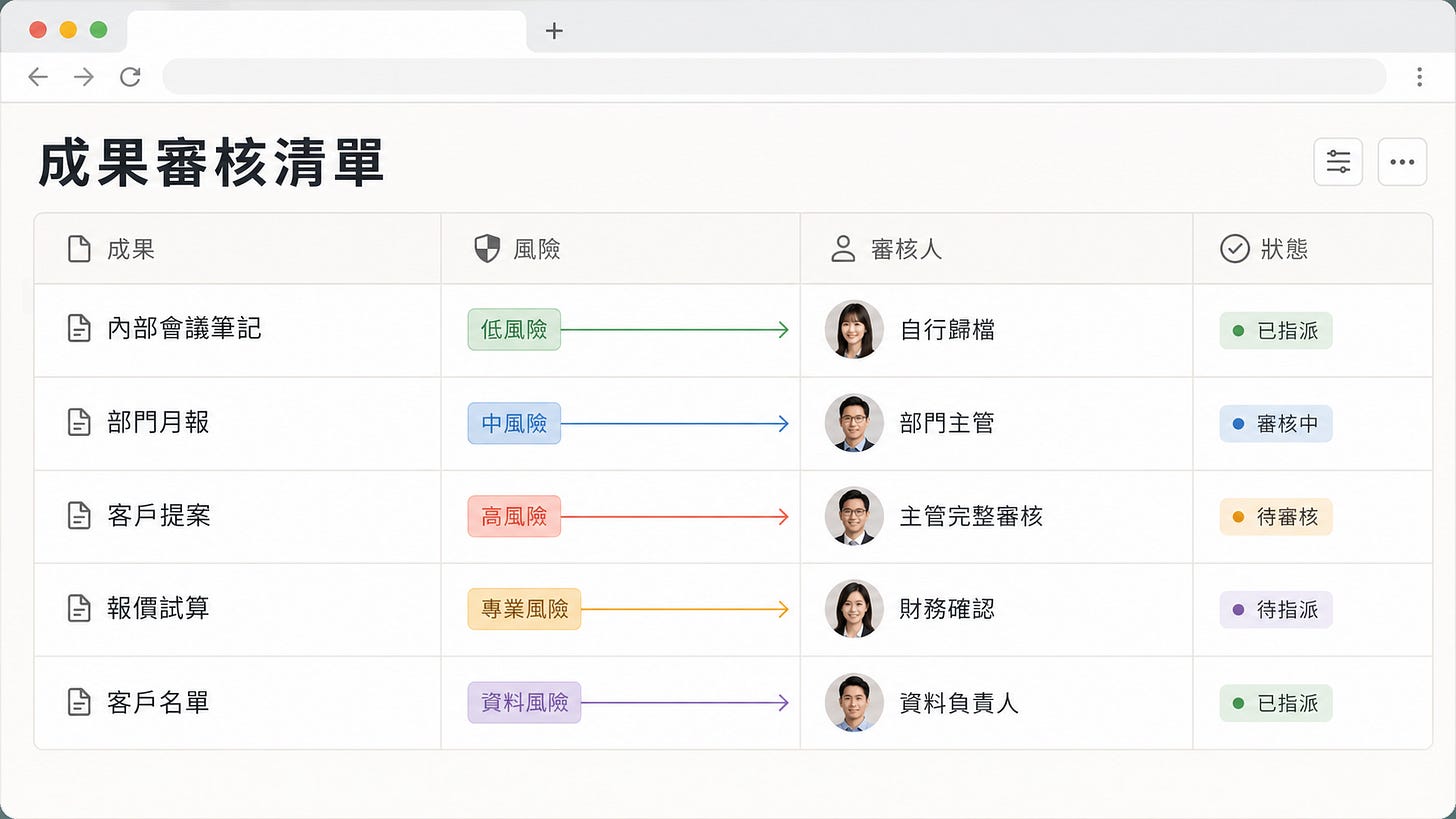Screen dimensions: 1456x819
Task: Select the 中風險 blue tag
Action: 514,423
